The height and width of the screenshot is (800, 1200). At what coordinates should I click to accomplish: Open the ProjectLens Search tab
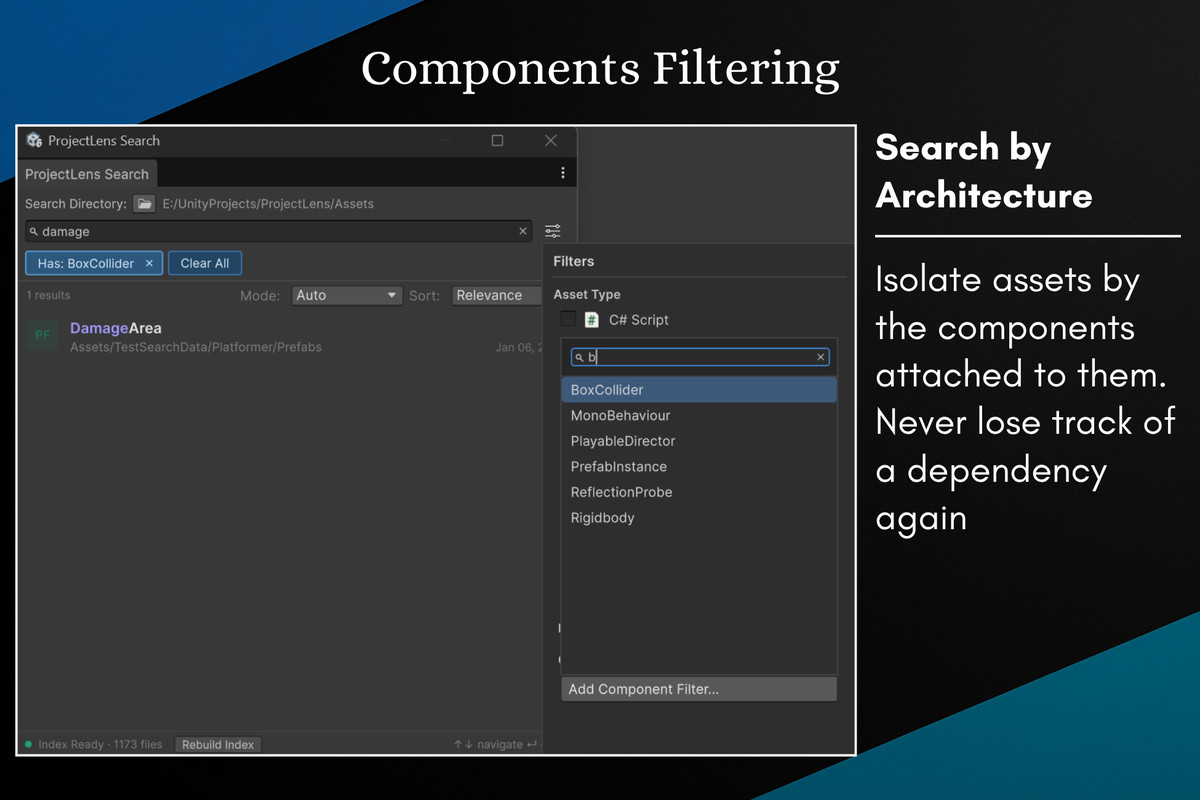click(x=87, y=174)
